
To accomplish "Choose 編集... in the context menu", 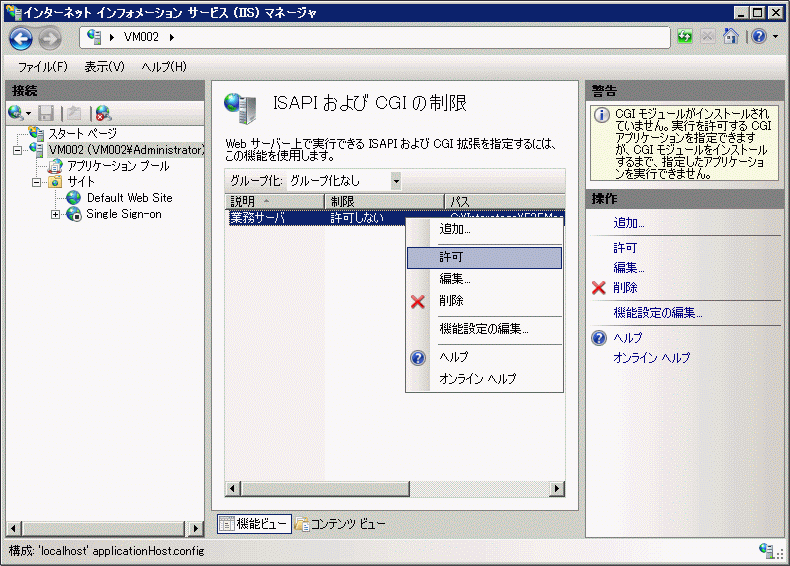I will pyautogui.click(x=484, y=279).
